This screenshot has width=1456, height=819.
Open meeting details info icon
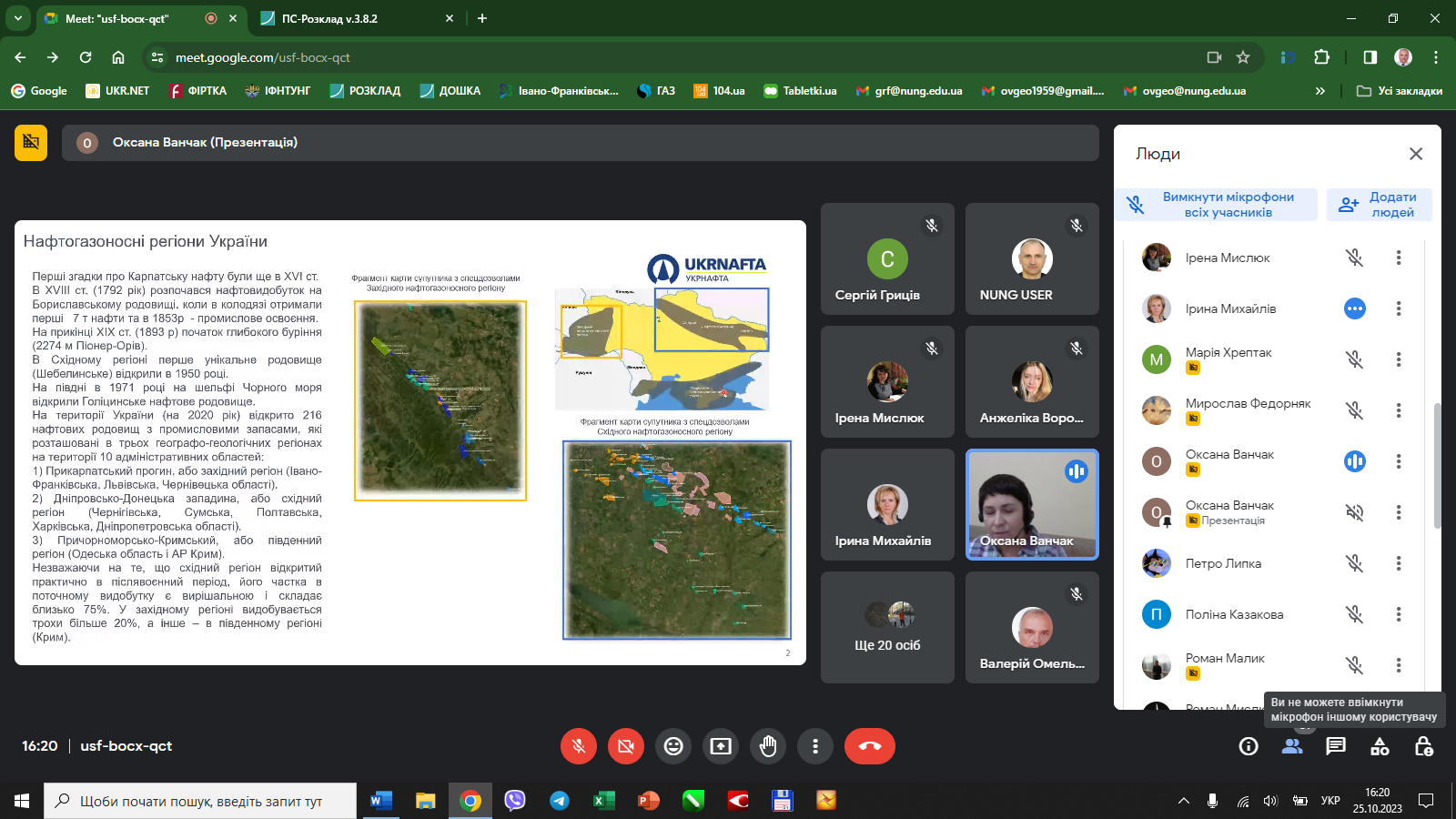point(1249,746)
